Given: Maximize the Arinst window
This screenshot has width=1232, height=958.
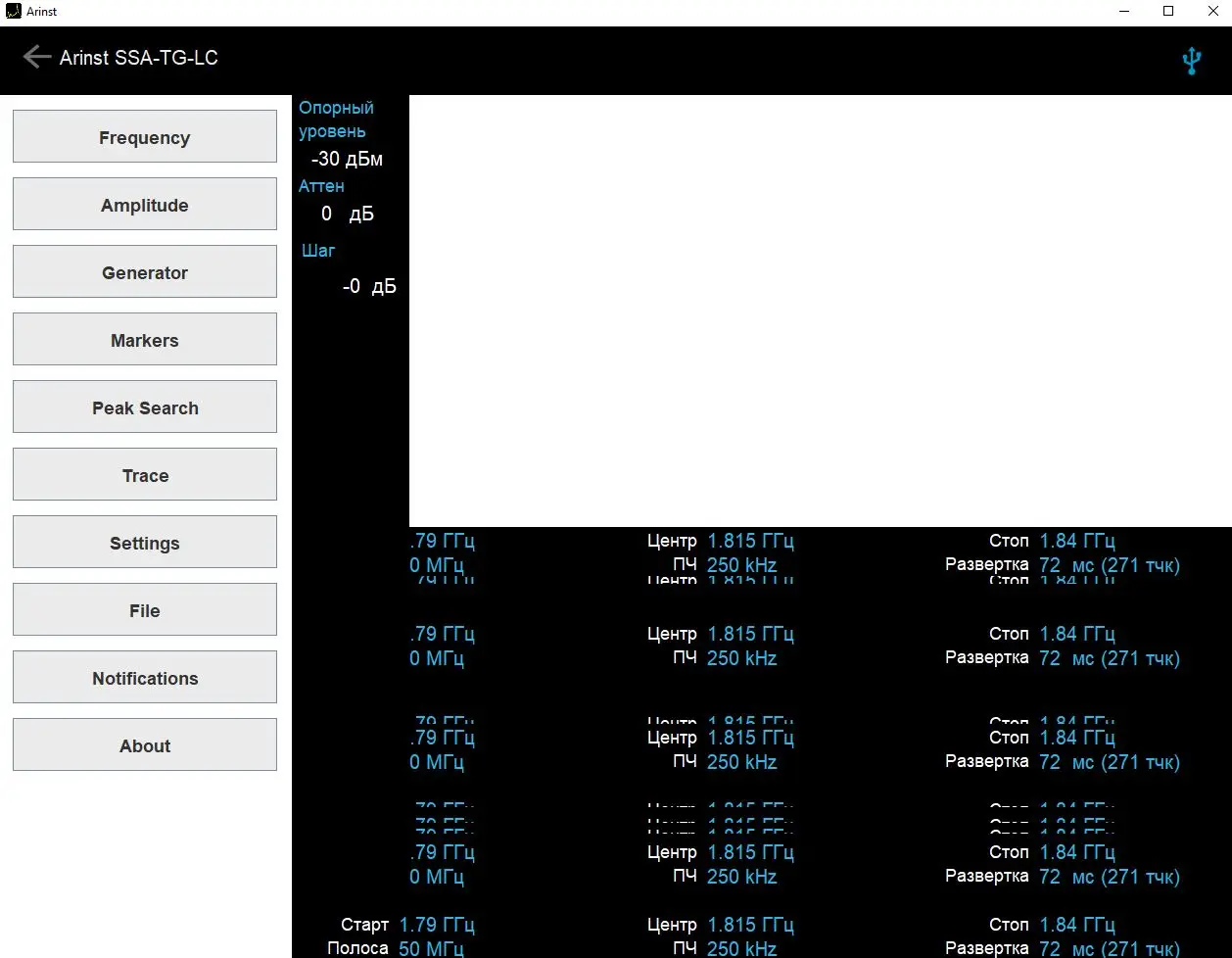Looking at the screenshot, I should [1168, 12].
